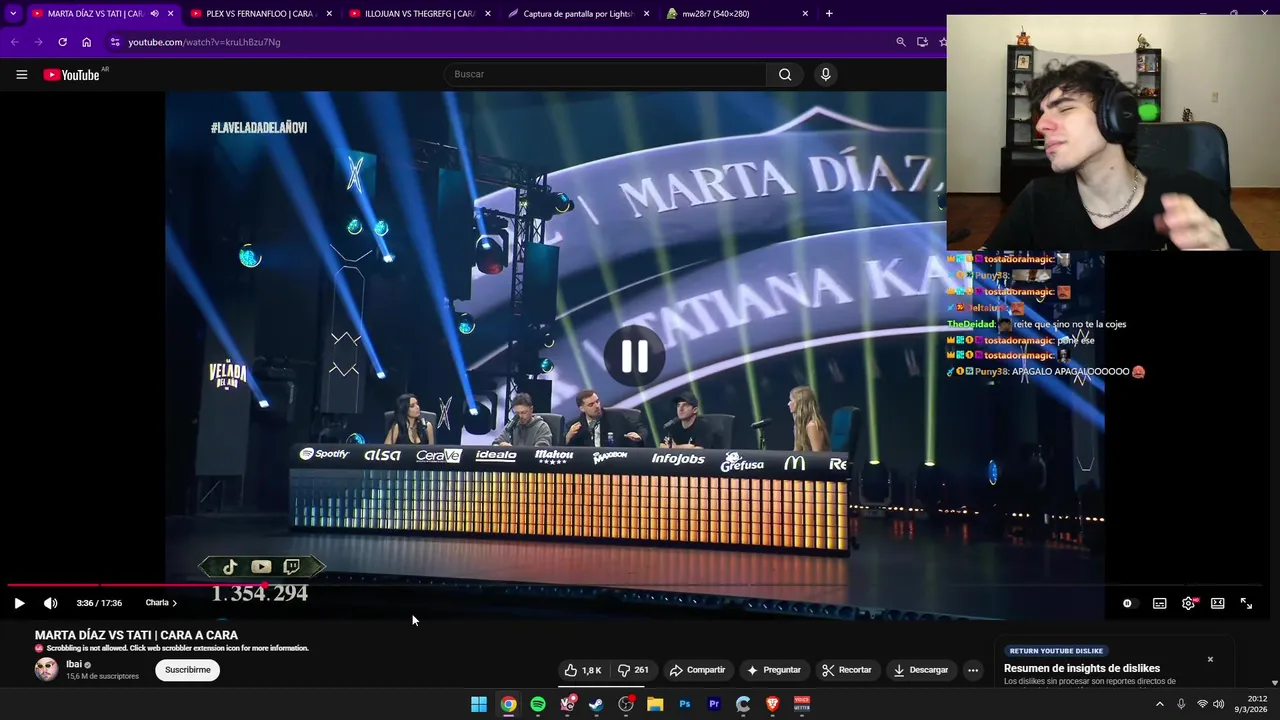
Task: Go to the YouTube home logo
Action: click(72, 74)
